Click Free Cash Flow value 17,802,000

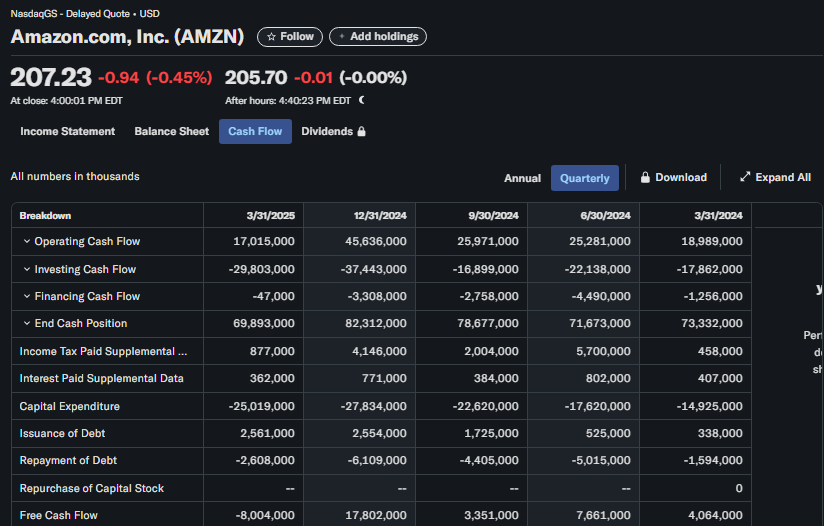point(376,515)
